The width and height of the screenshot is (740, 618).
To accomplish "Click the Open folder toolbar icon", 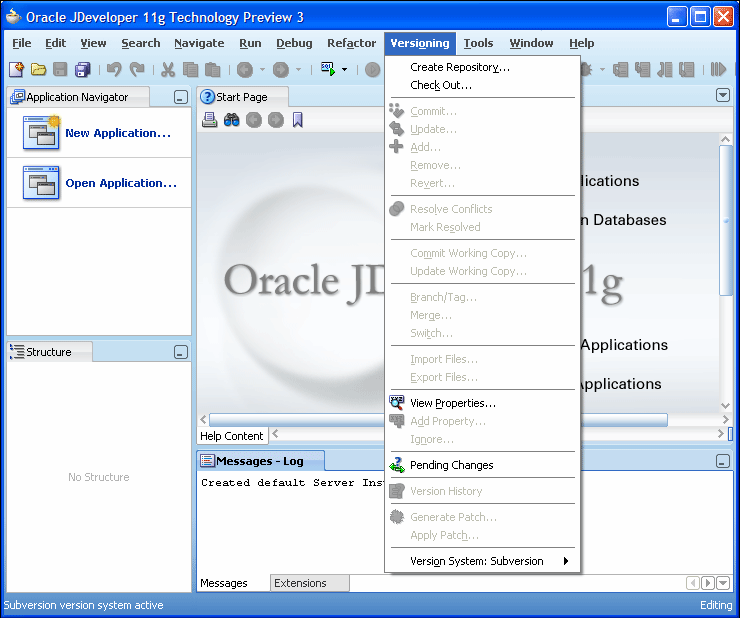I will (x=38, y=69).
